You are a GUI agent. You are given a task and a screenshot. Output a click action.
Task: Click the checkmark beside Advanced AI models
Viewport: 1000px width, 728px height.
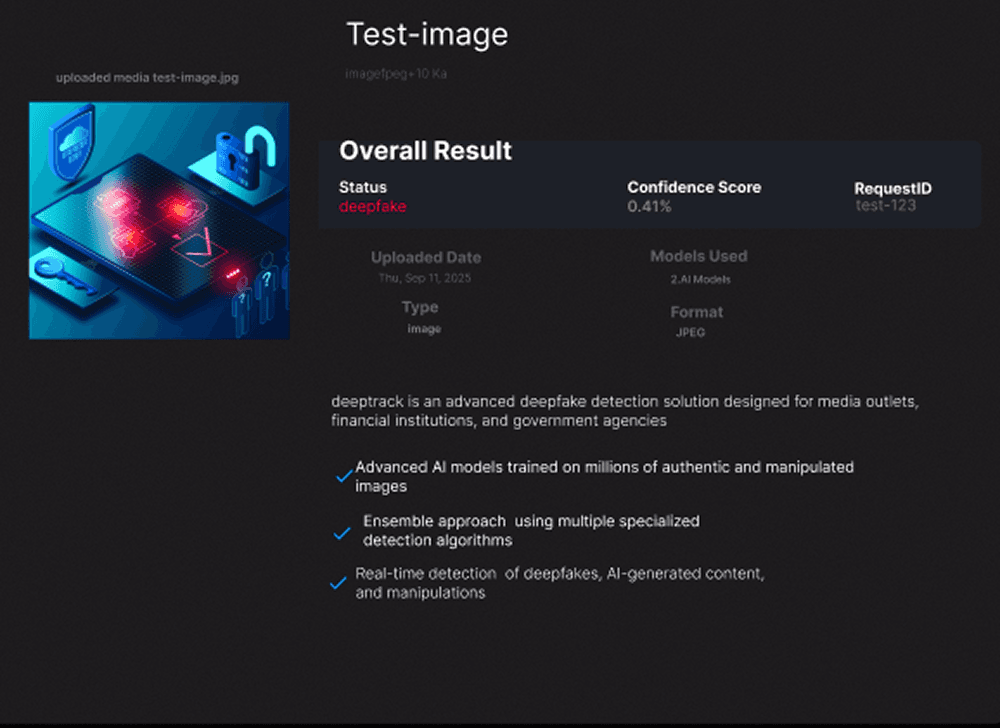(x=342, y=477)
